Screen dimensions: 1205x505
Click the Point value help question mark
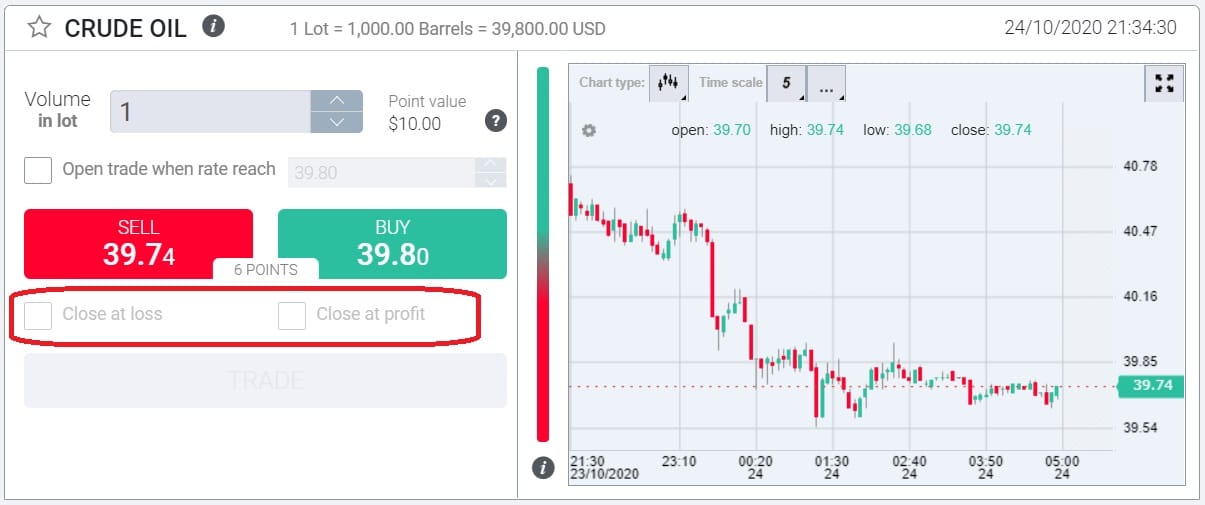pos(495,121)
